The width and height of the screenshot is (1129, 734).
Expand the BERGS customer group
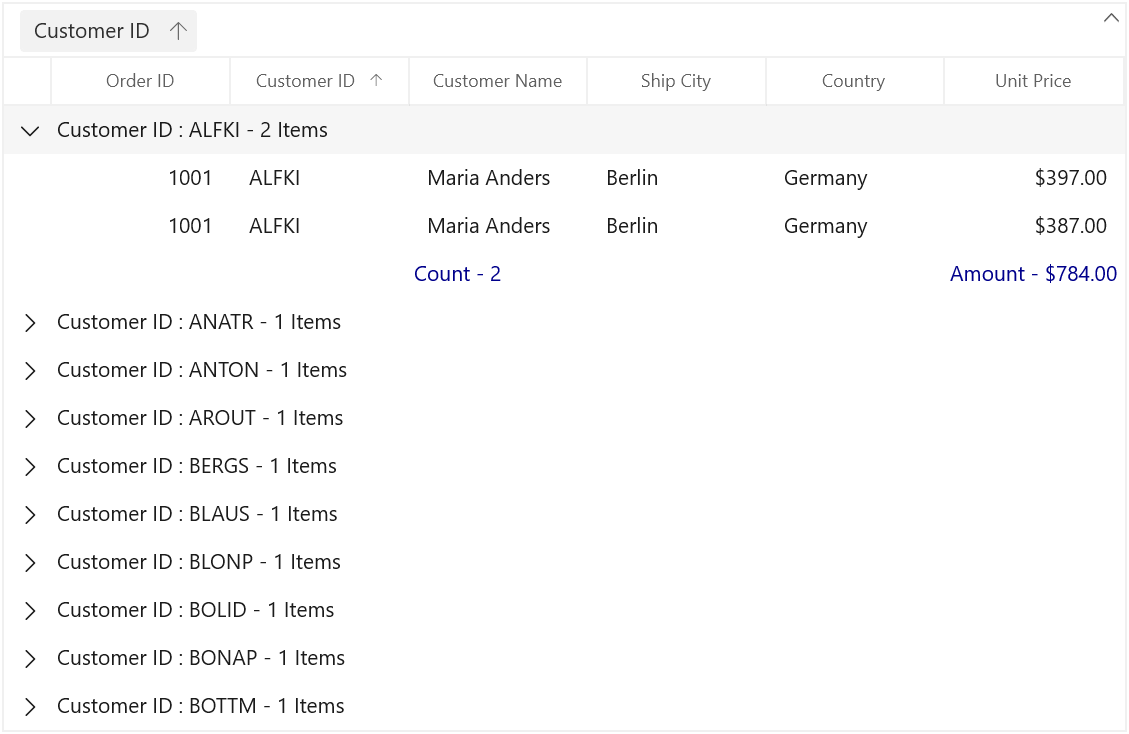click(30, 467)
